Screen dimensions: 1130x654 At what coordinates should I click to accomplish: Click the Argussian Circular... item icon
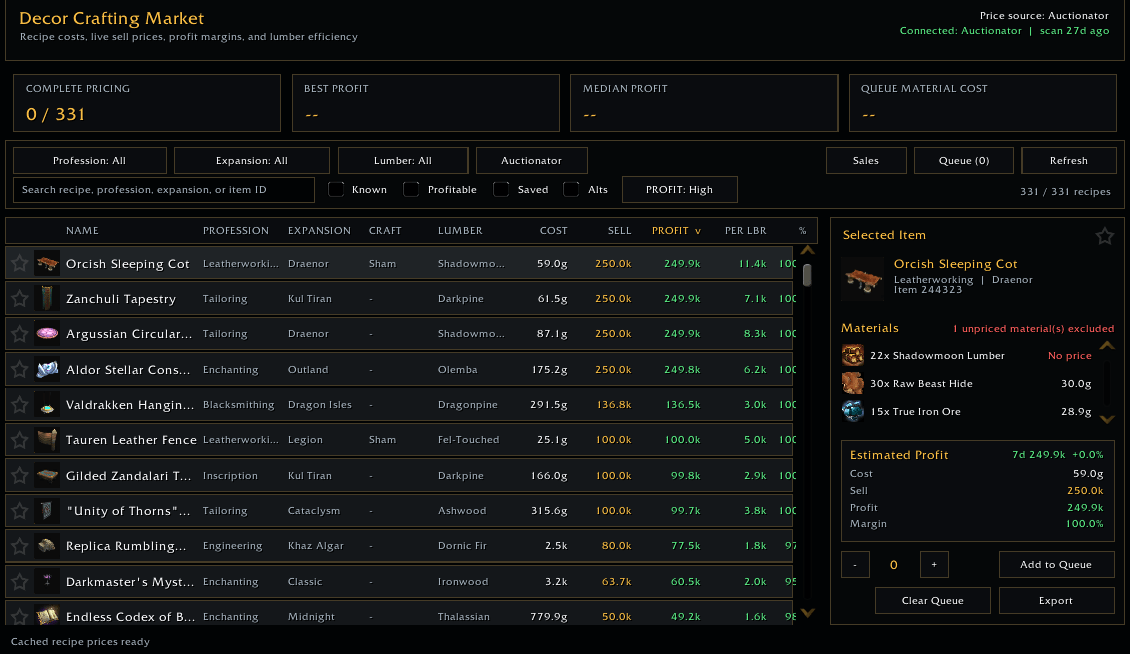(x=47, y=334)
